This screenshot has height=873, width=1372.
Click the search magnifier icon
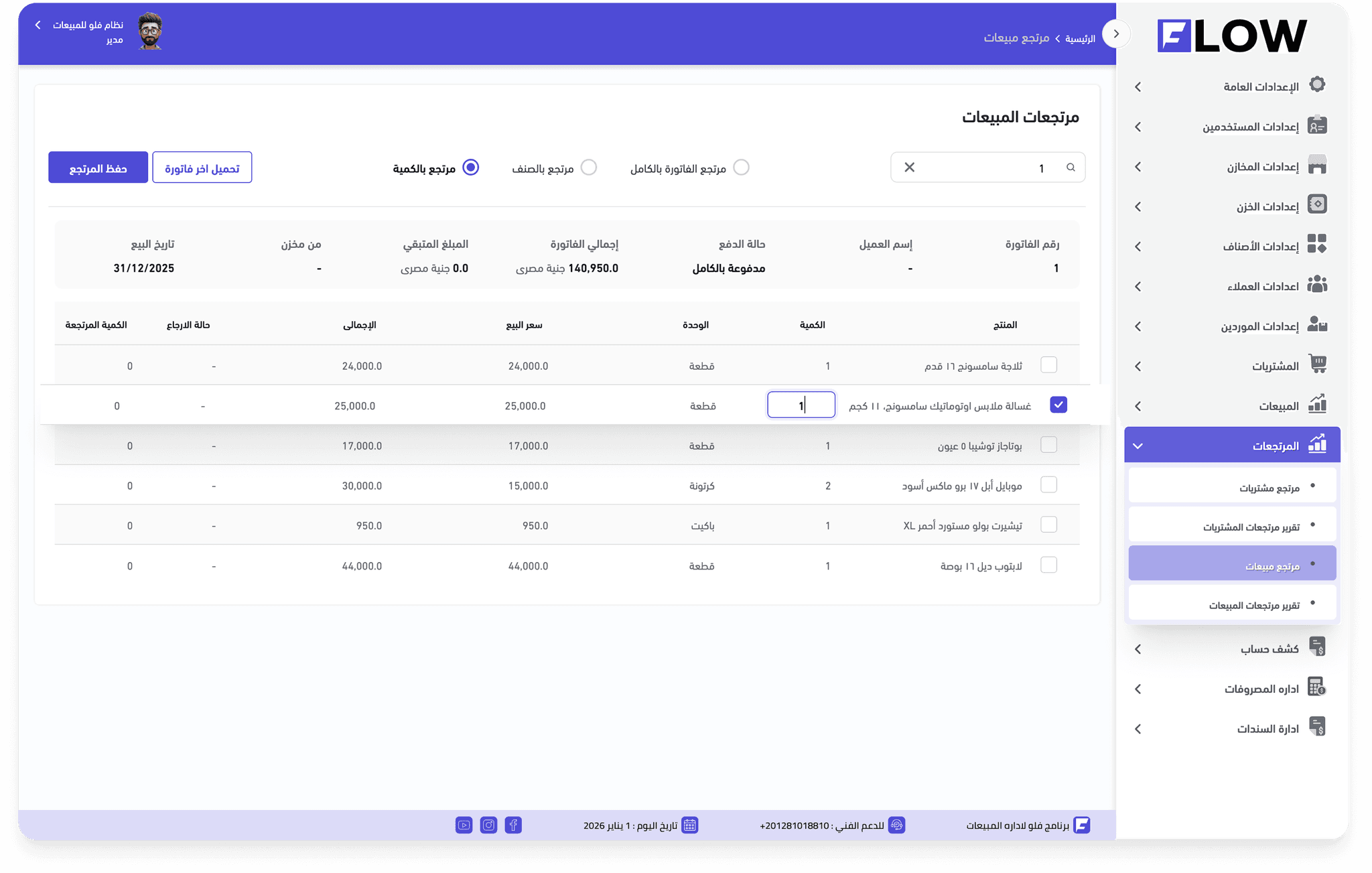(1071, 167)
